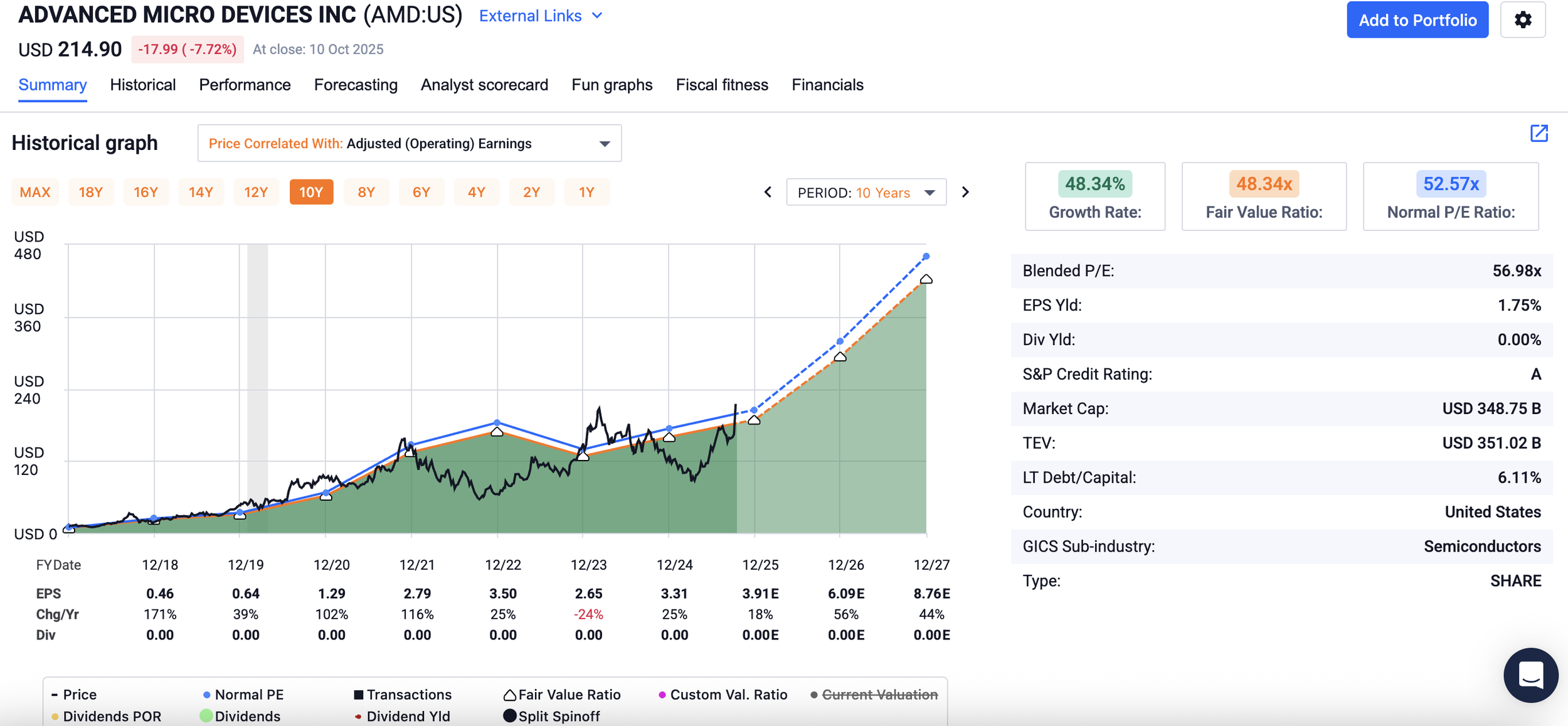This screenshot has height=726, width=1568.
Task: Open Price Correlated With dropdown
Action: coord(410,143)
